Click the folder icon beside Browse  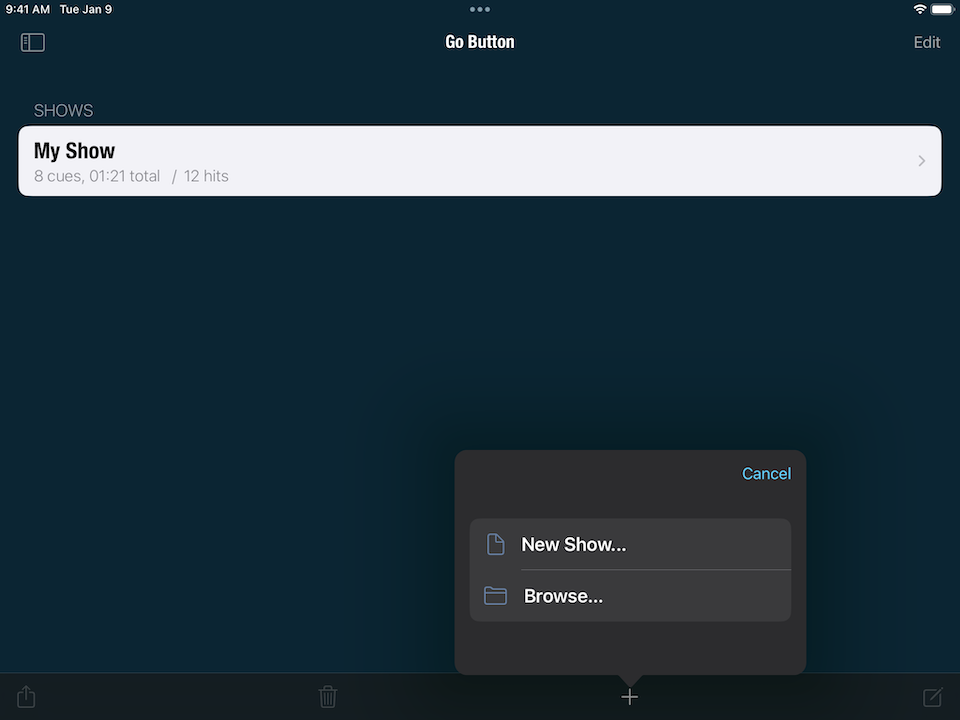click(495, 596)
